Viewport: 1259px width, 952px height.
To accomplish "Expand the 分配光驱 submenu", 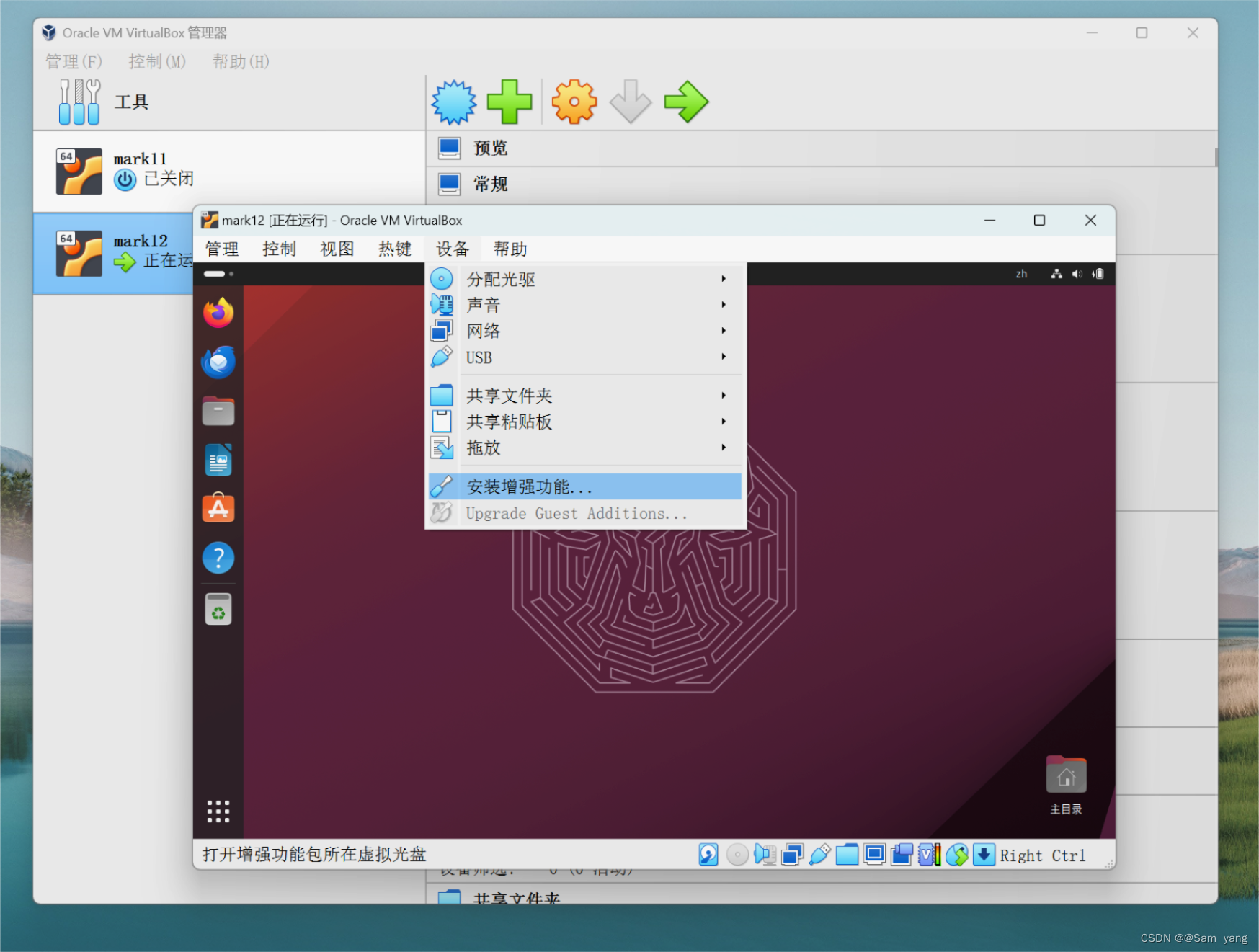I will pyautogui.click(x=585, y=279).
